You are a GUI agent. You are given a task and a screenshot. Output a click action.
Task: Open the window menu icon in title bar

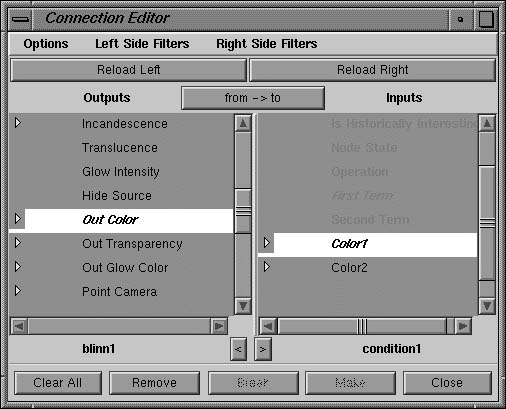click(20, 19)
